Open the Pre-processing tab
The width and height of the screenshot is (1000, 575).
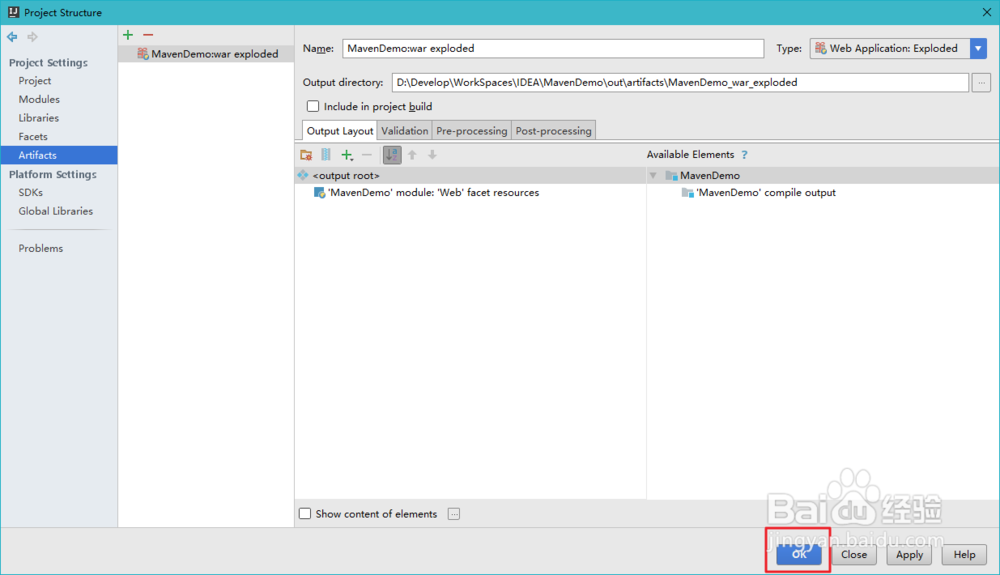(471, 131)
